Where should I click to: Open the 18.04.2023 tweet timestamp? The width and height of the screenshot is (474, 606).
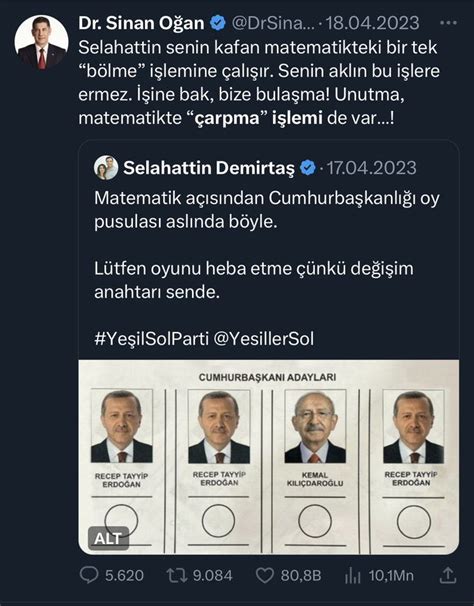pyautogui.click(x=372, y=23)
